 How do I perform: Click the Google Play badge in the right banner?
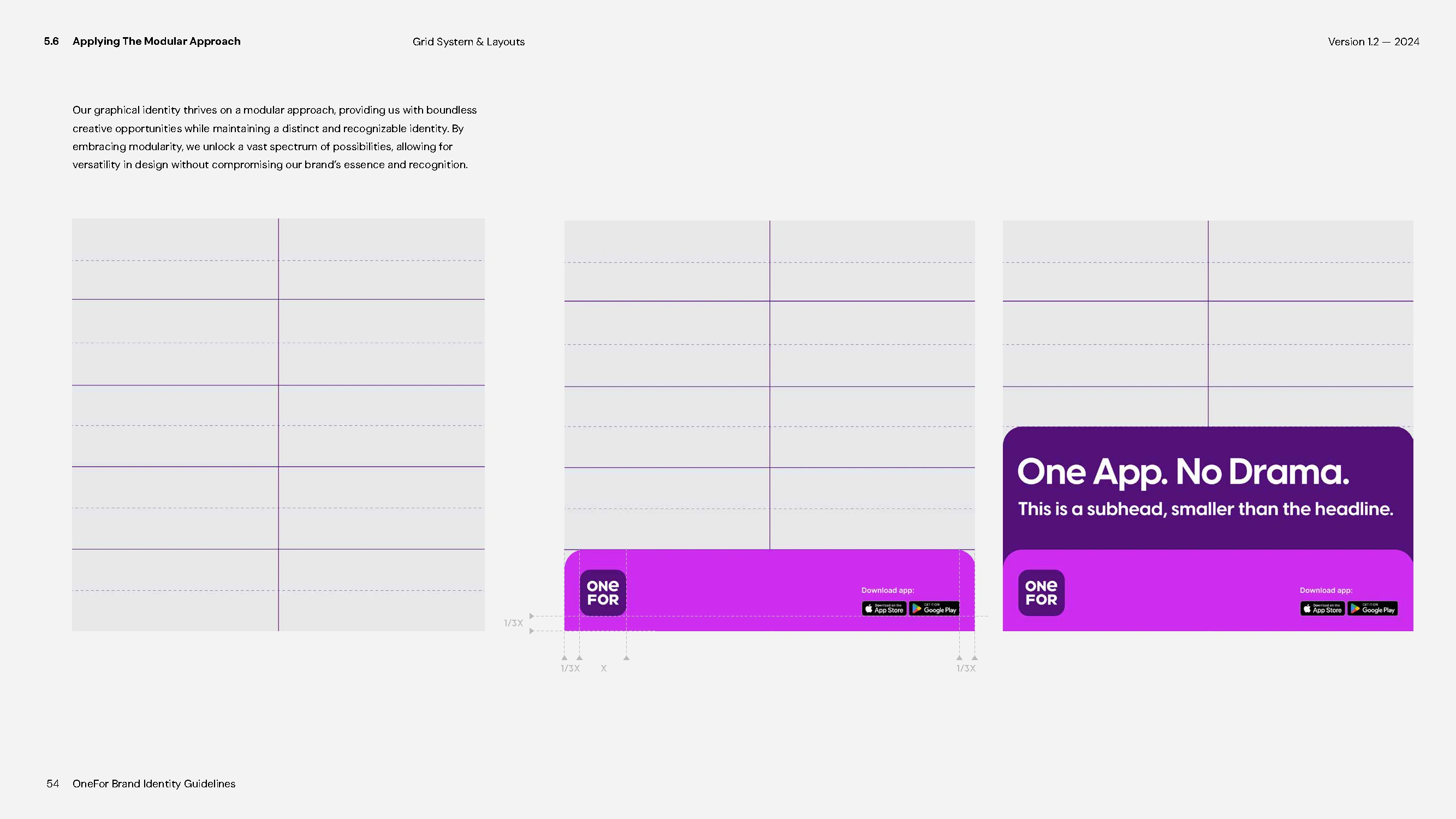(1372, 609)
